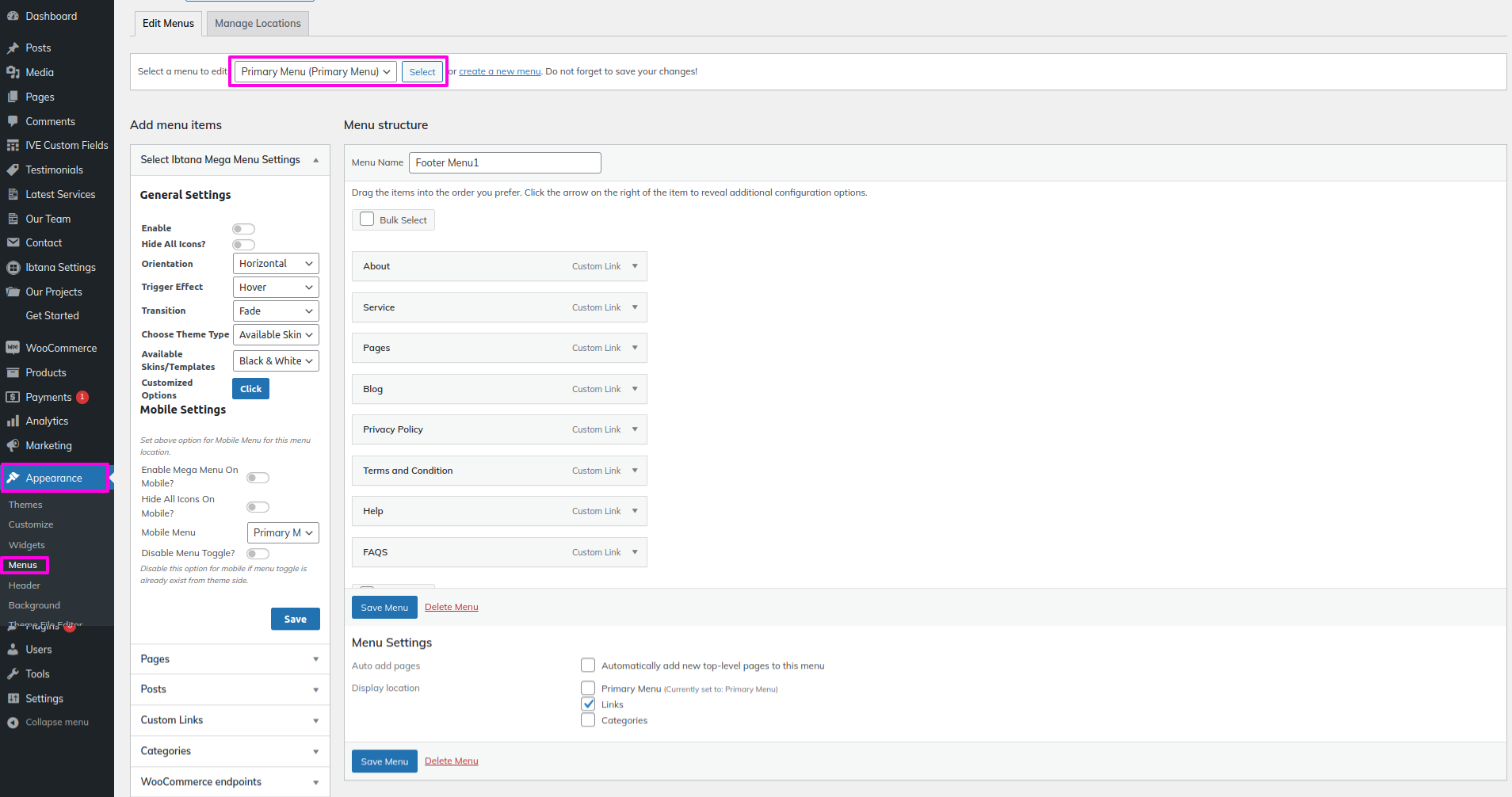Click the WooCommerce icon in sidebar
The height and width of the screenshot is (797, 1512).
pos(13,348)
